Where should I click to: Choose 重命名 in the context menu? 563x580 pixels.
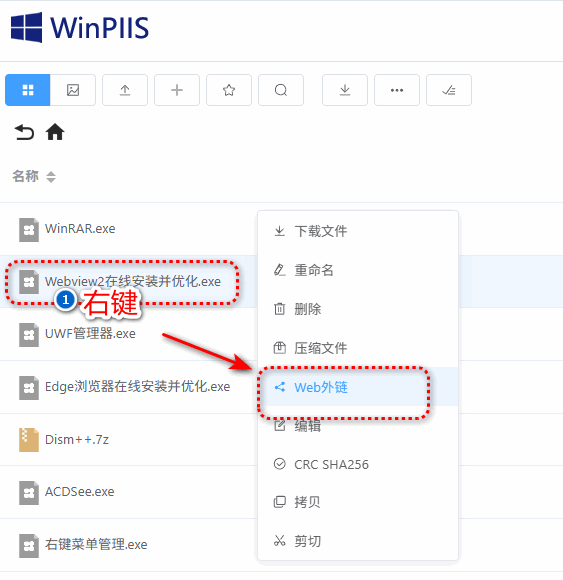(x=358, y=270)
